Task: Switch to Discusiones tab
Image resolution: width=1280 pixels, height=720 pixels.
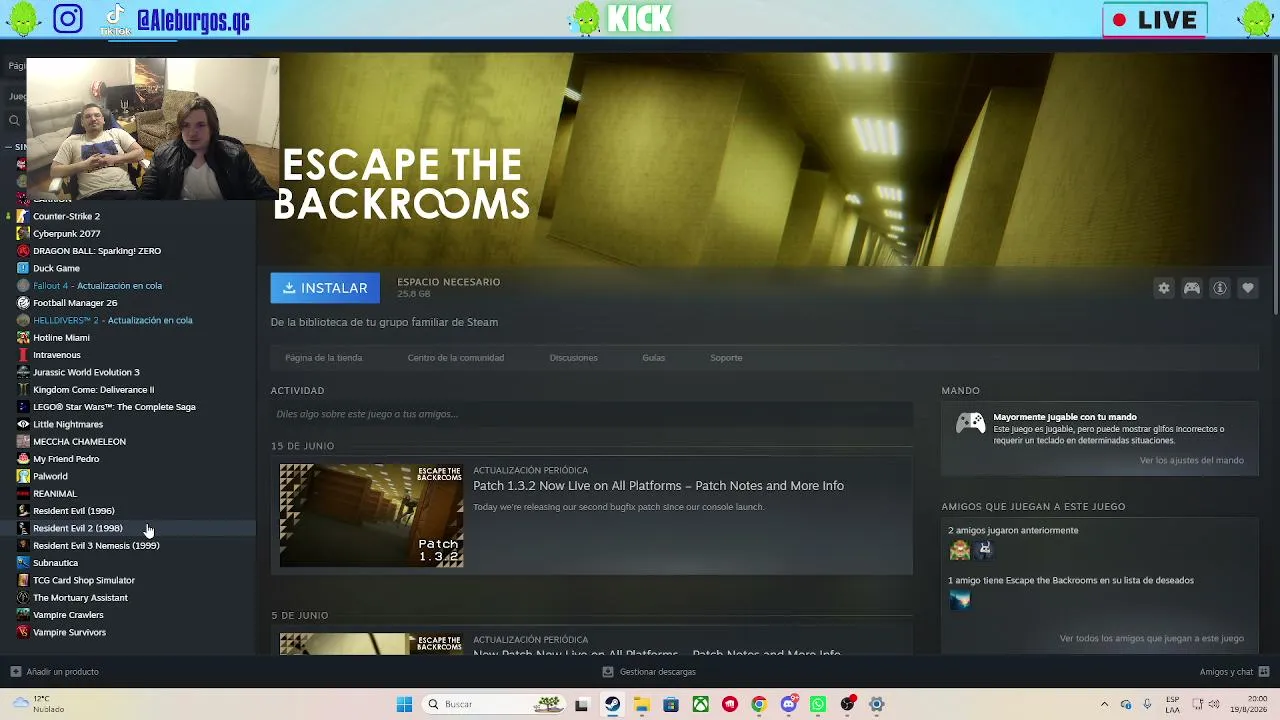Action: [573, 358]
